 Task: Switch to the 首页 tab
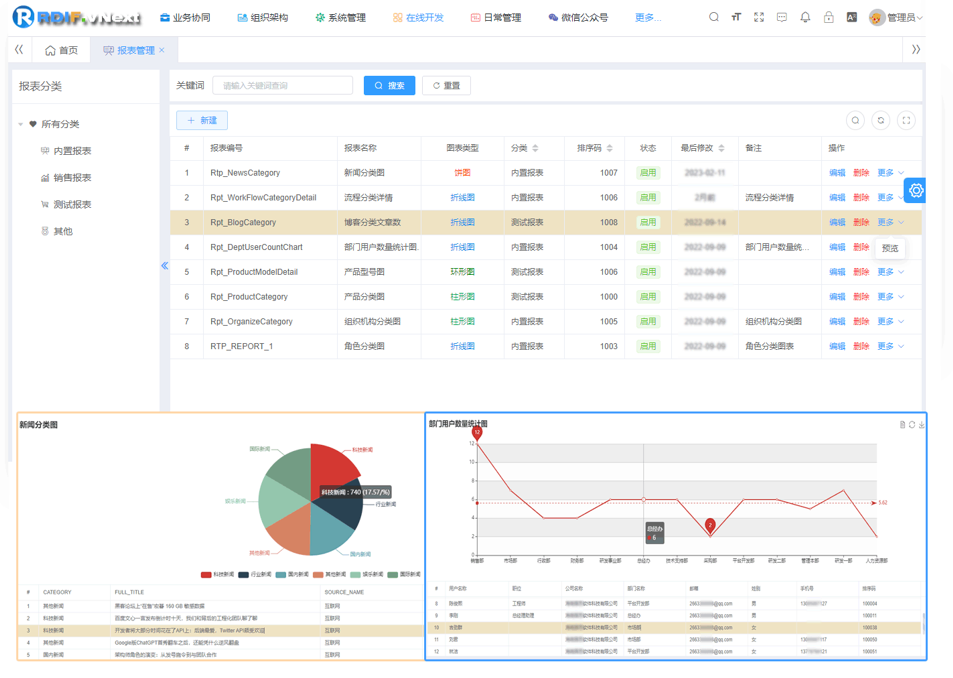click(61, 50)
